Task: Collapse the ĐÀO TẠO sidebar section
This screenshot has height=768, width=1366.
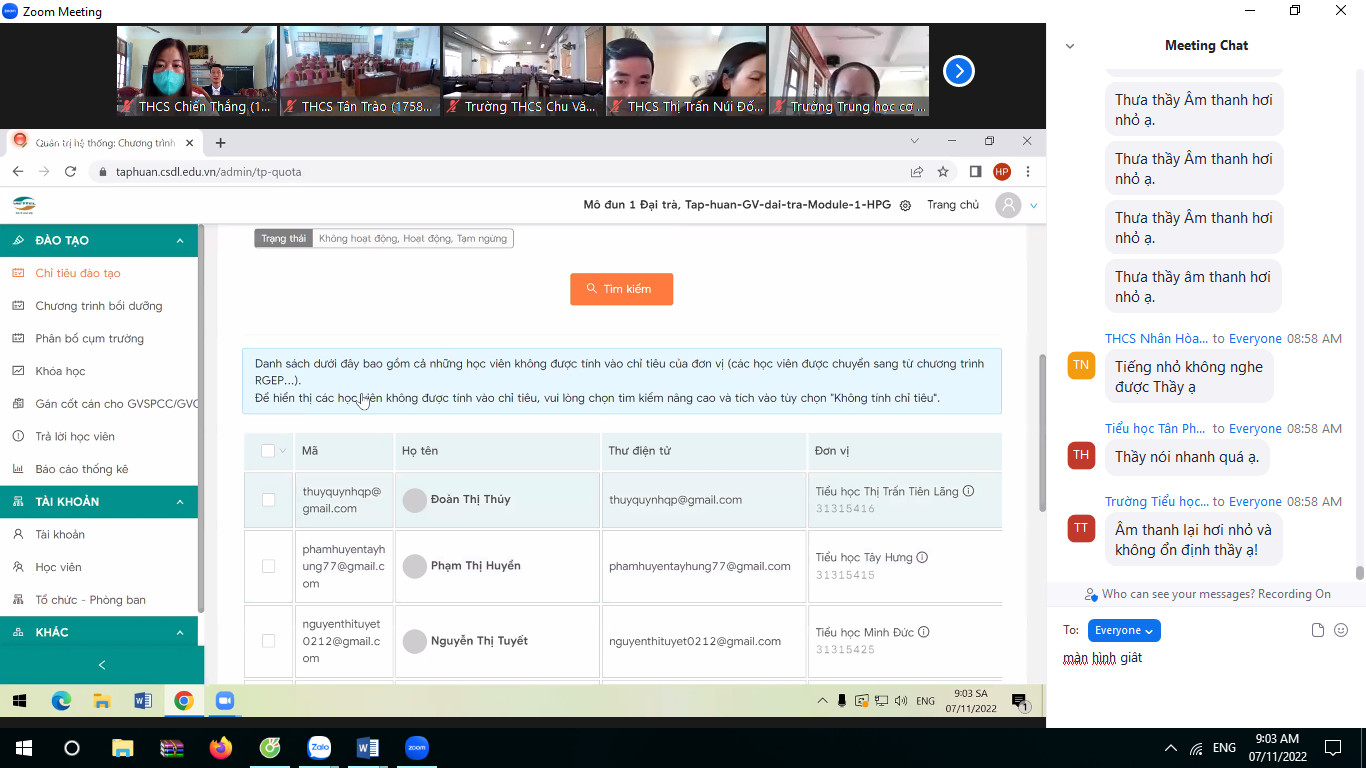Action: (x=180, y=240)
